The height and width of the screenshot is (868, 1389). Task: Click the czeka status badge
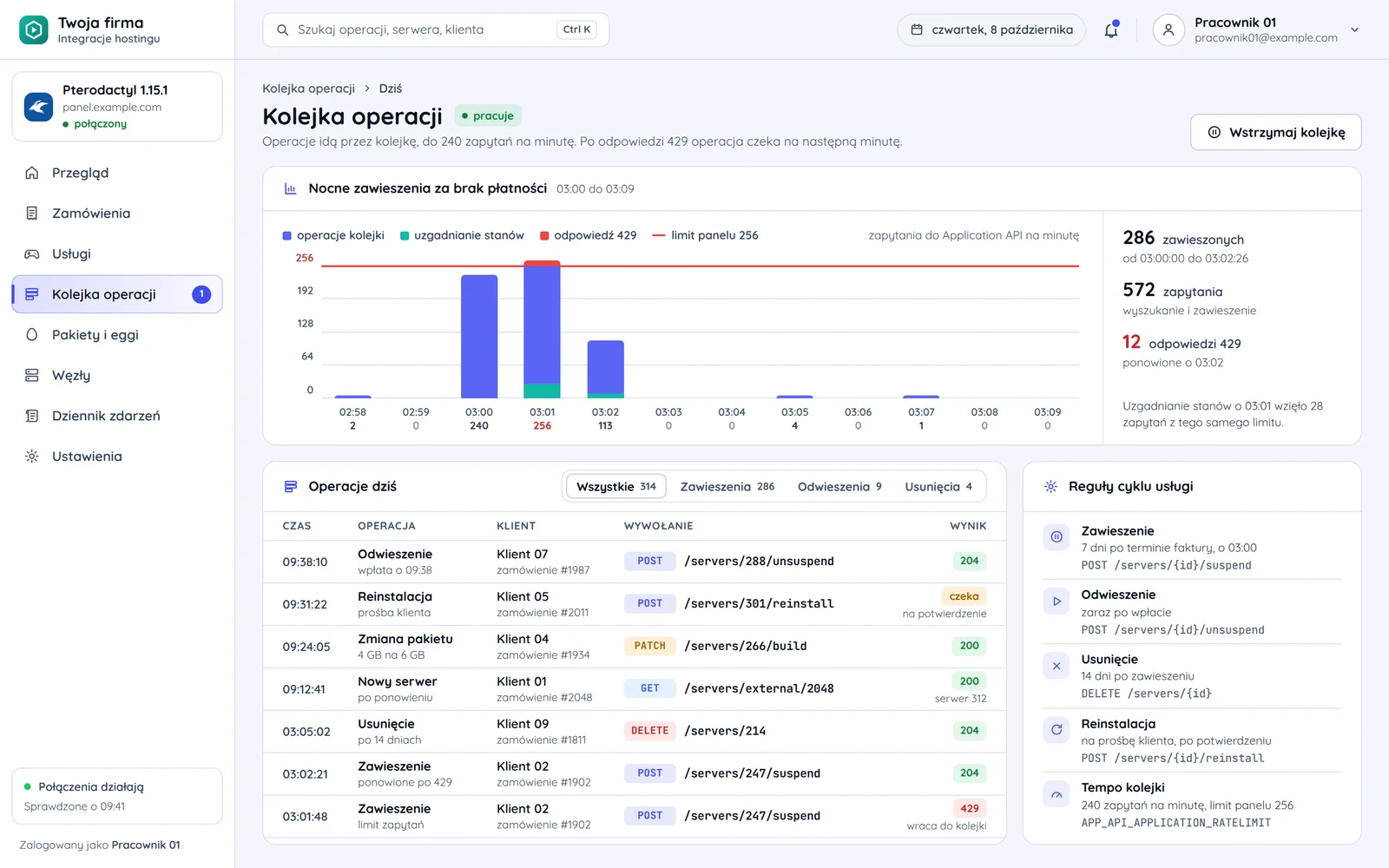point(964,596)
